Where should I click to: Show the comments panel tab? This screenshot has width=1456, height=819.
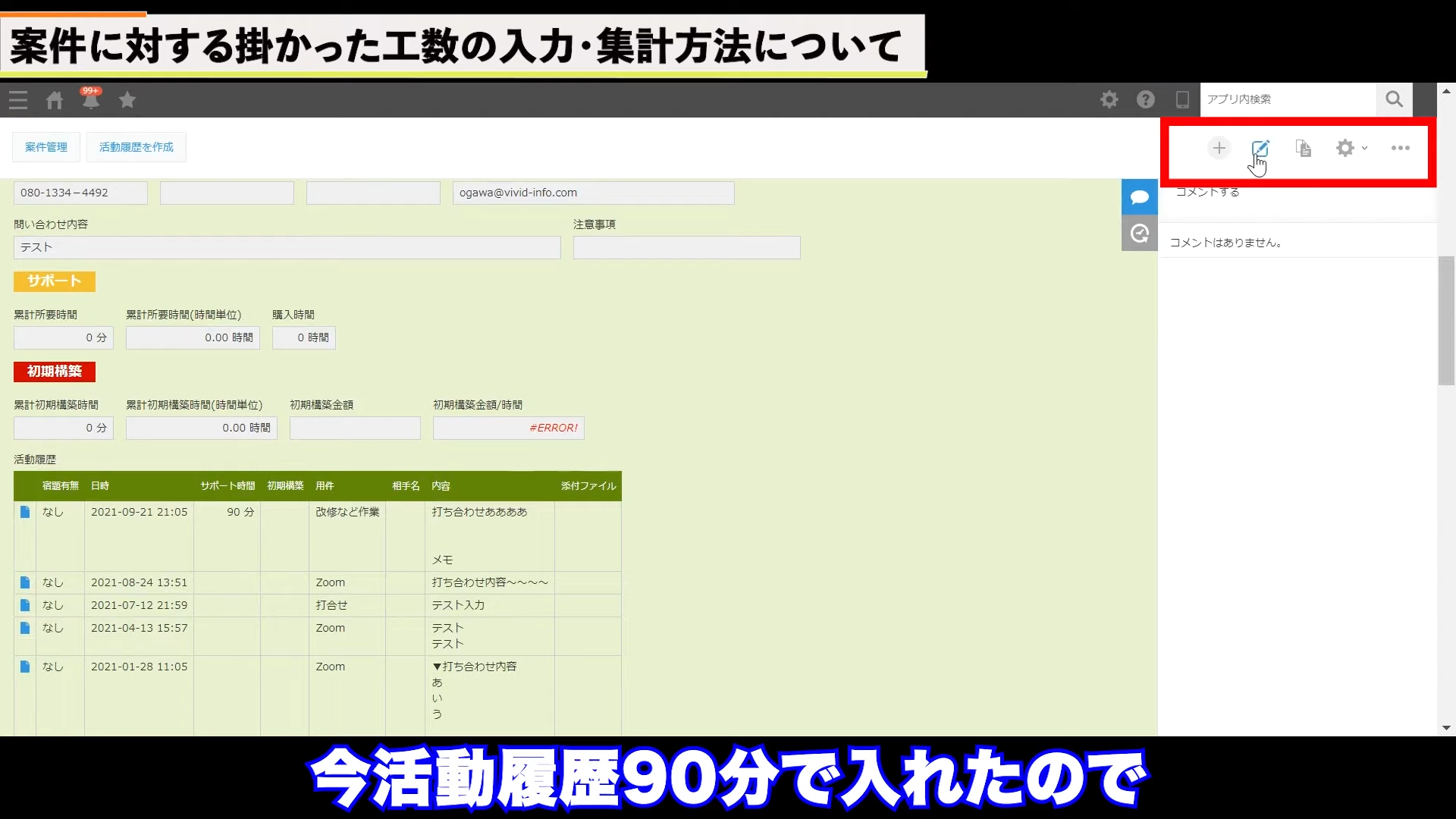coord(1139,197)
